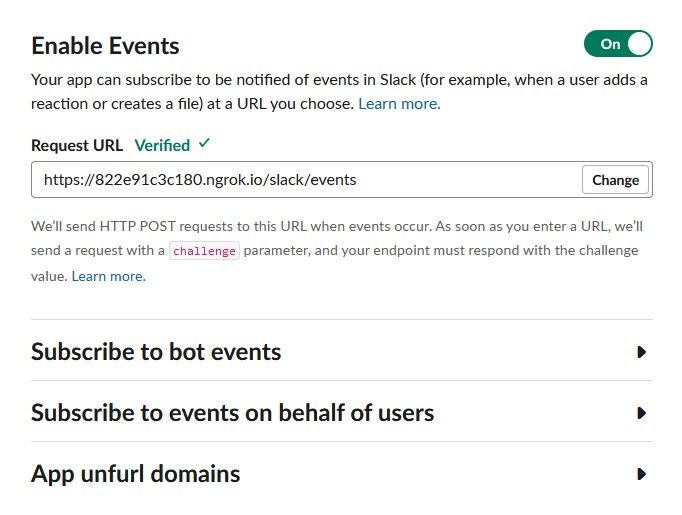
Task: Click the green "Verified" status text
Action: pyautogui.click(x=162, y=145)
